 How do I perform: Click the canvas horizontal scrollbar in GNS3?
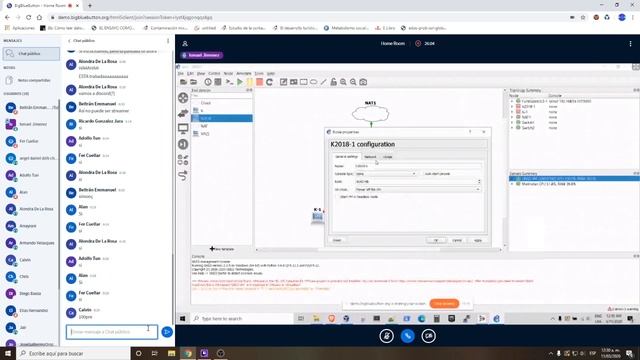378,249
